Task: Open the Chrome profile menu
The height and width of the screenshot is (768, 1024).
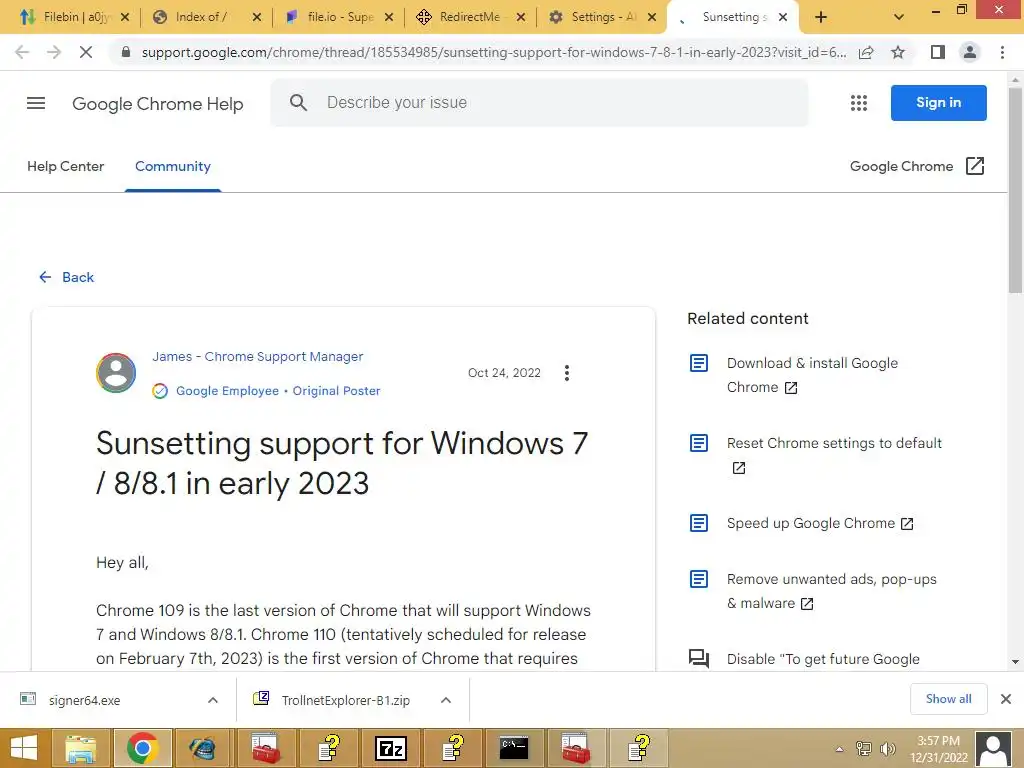Action: point(970,52)
